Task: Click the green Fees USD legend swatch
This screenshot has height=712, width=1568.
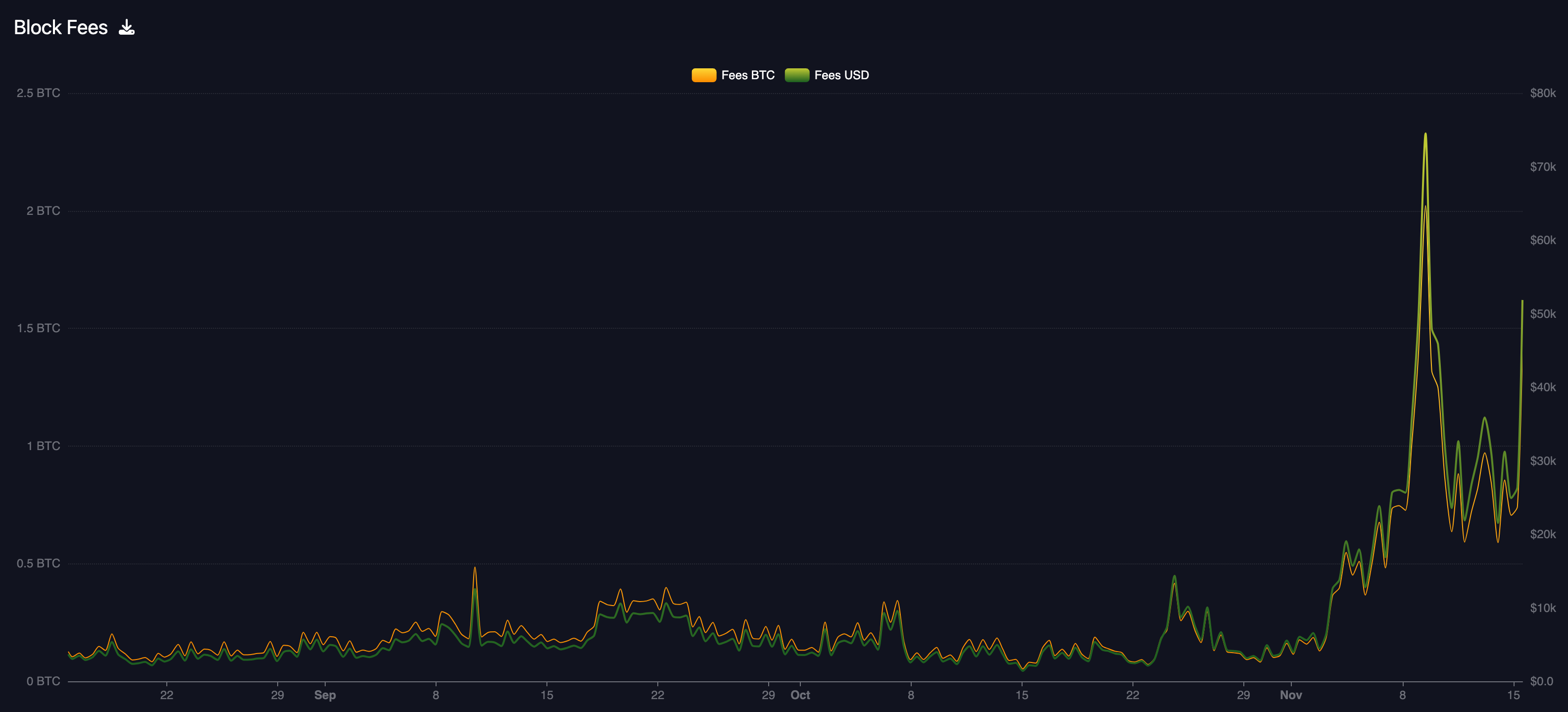Action: click(798, 75)
